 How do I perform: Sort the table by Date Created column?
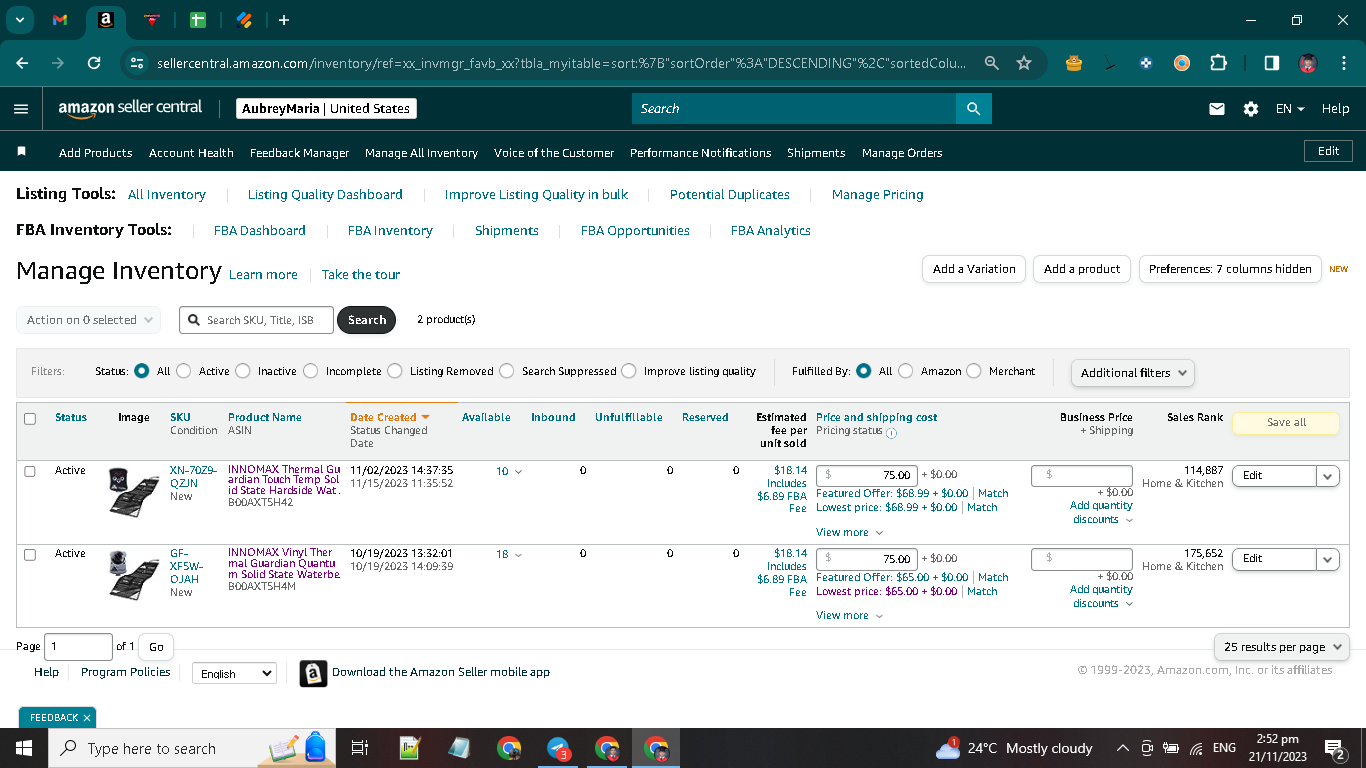coord(390,417)
